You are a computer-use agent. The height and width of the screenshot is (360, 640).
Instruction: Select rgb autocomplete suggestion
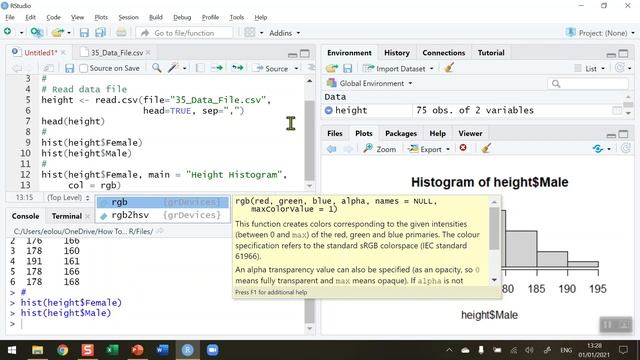pos(162,202)
